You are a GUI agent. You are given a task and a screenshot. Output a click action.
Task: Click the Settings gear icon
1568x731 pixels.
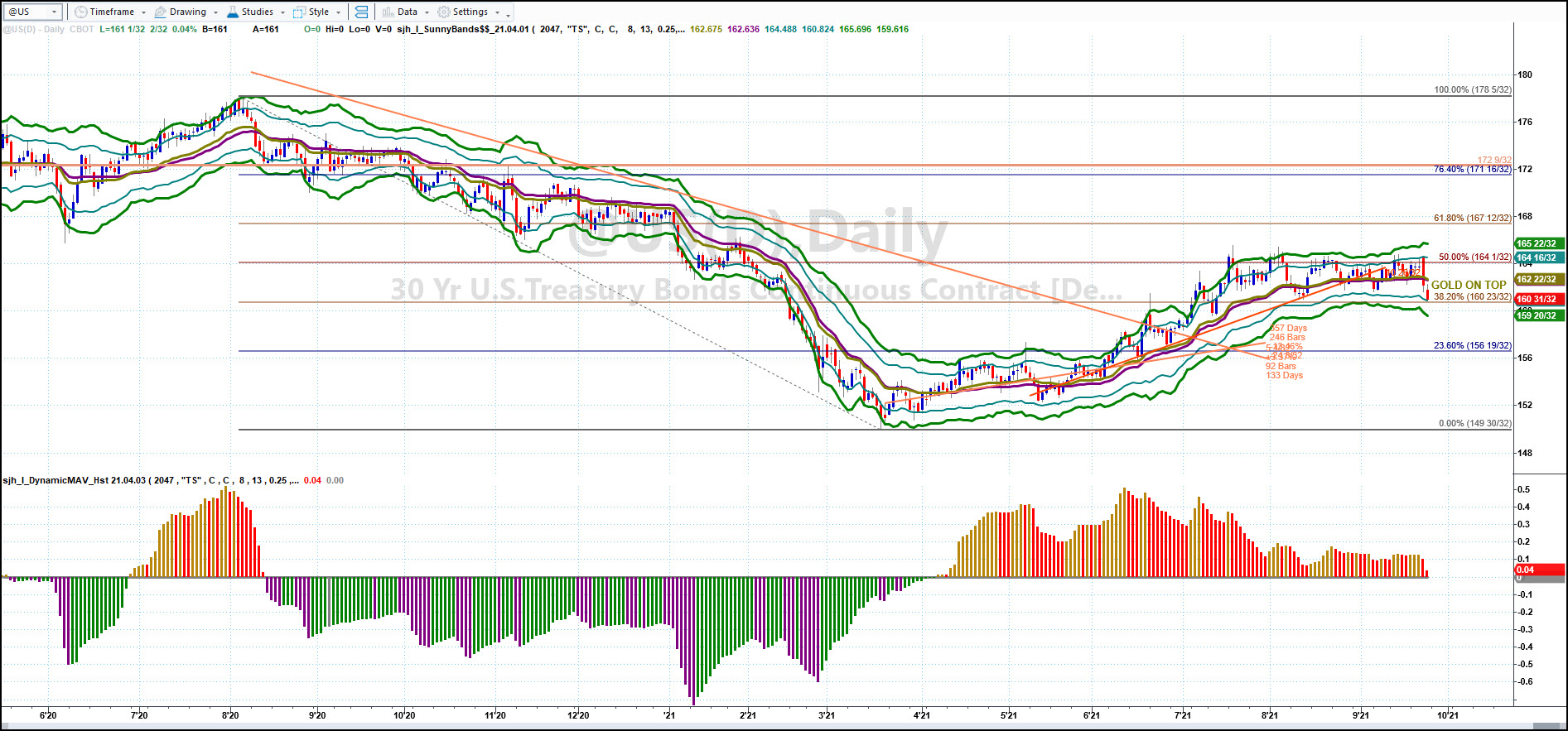coord(444,12)
